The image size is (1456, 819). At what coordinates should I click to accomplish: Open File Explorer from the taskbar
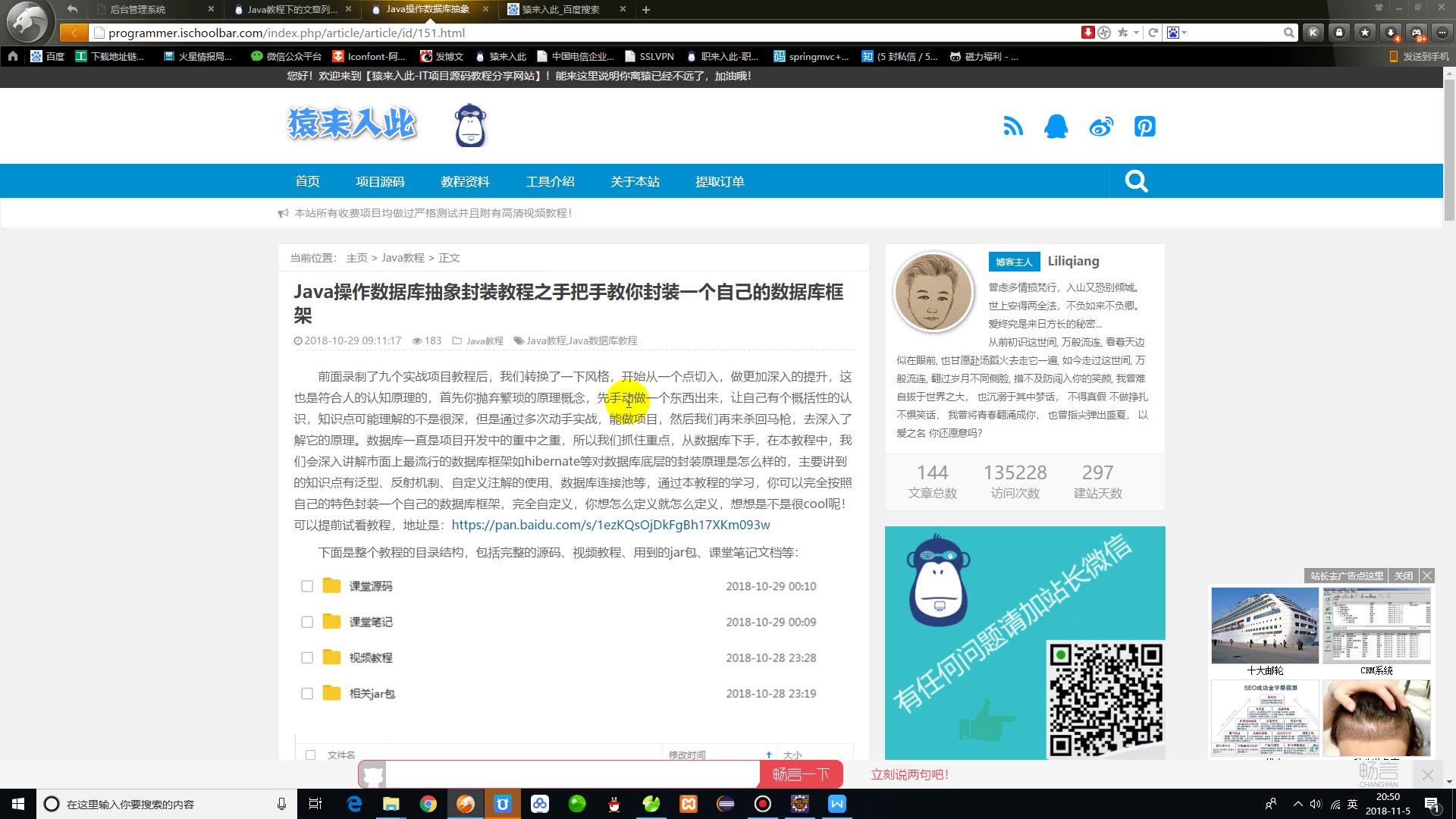coord(391,804)
